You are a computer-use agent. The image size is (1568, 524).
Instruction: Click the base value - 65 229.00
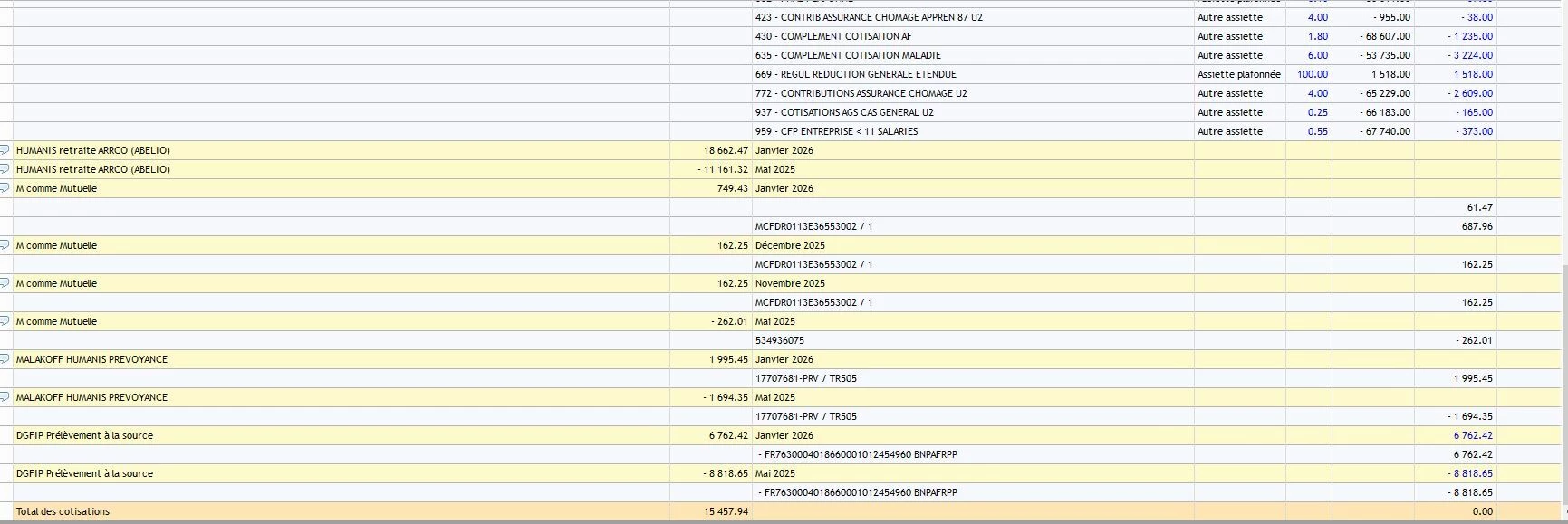click(1385, 93)
